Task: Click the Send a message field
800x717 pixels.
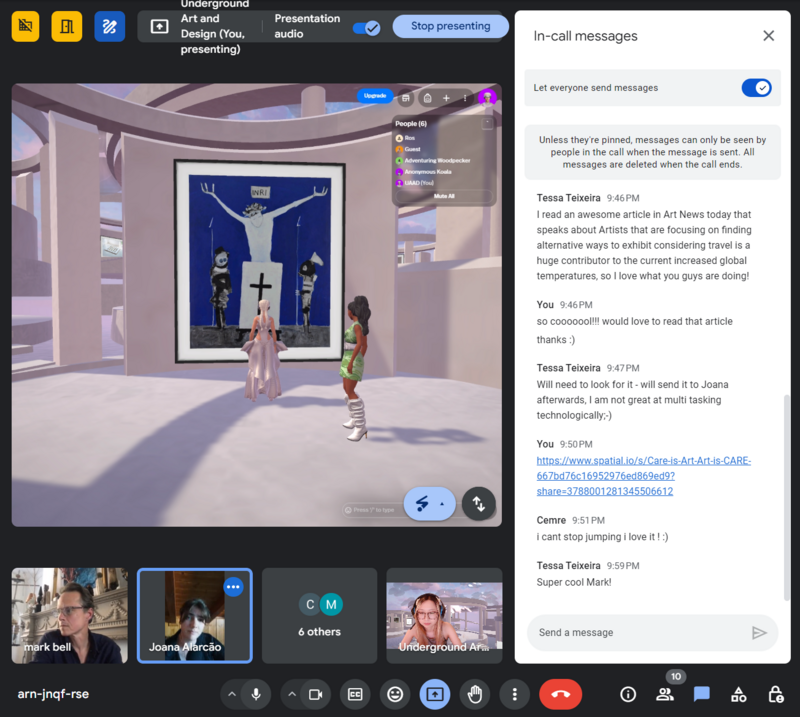Action: pos(638,632)
